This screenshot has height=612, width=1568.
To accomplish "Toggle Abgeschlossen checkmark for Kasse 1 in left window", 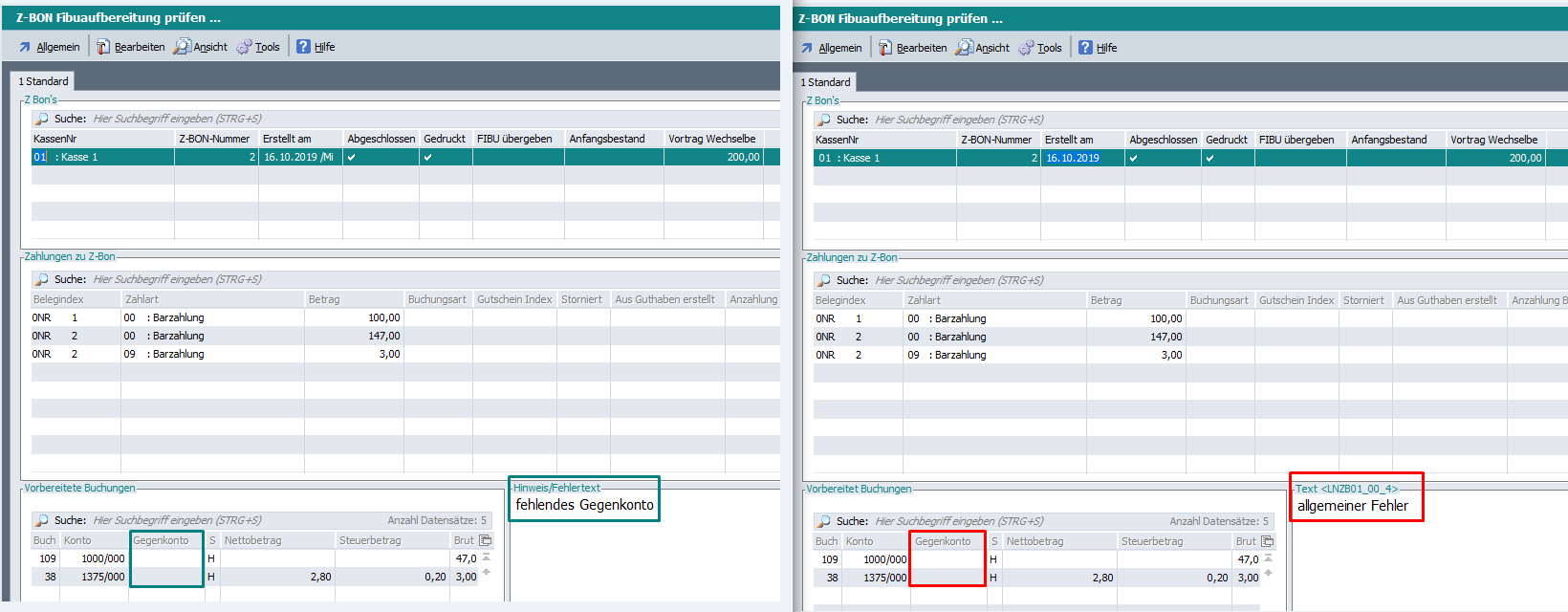I will point(352,157).
